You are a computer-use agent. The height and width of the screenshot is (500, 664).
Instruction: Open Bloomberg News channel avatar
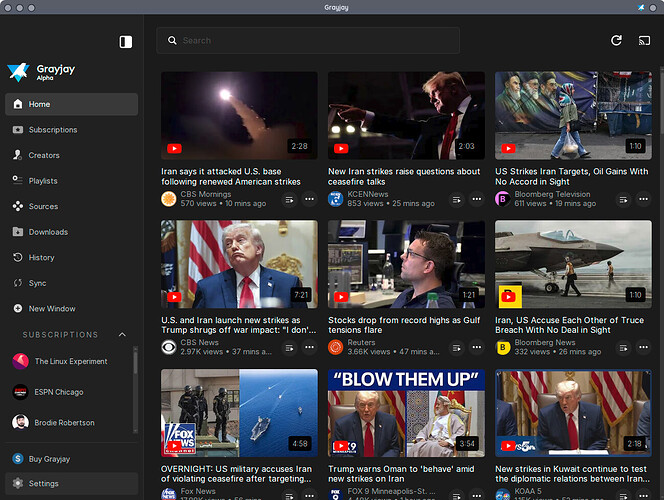[503, 347]
